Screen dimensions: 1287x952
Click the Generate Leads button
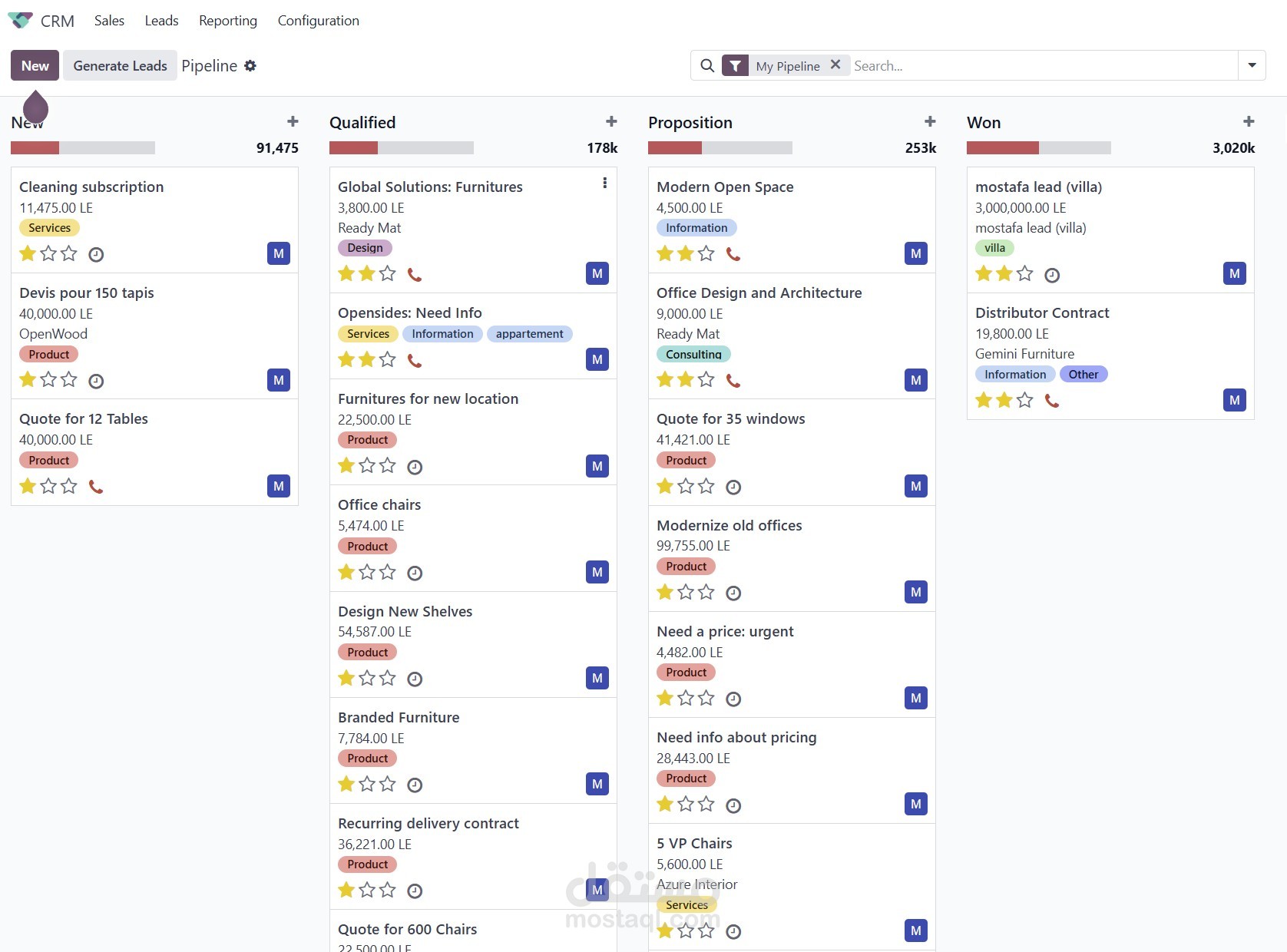(120, 65)
